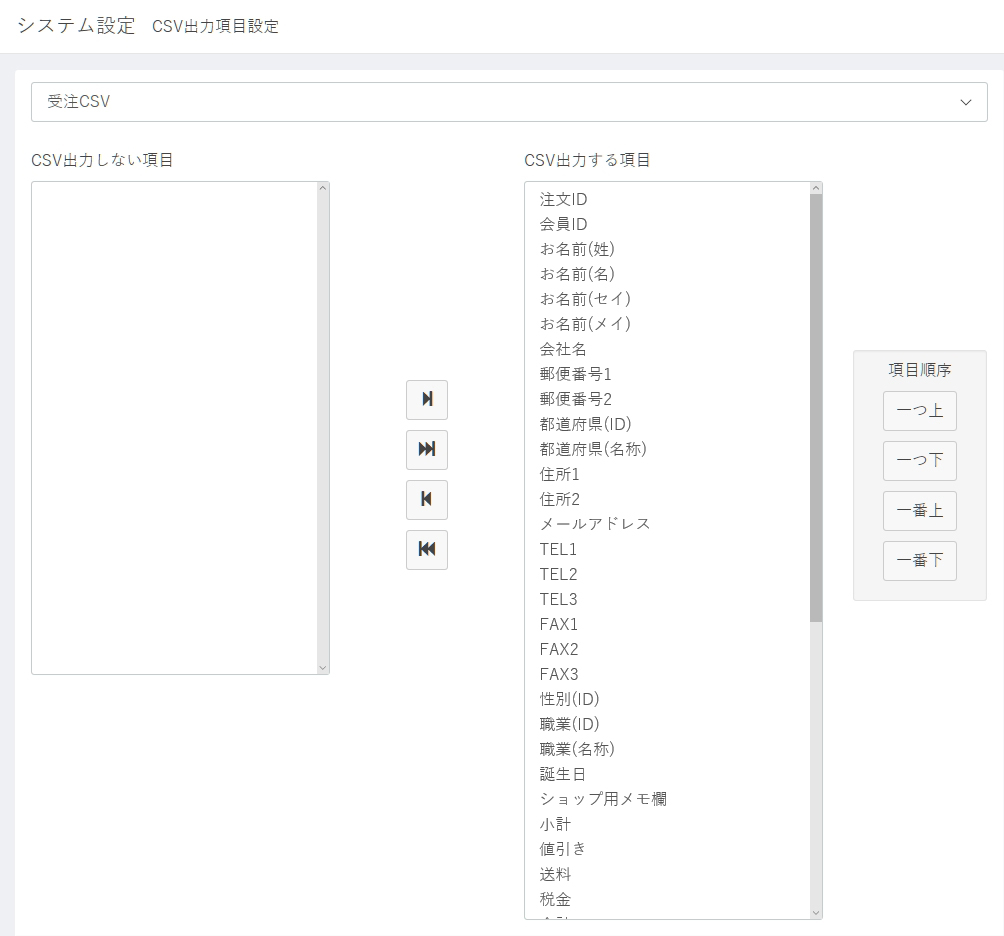Select ショップ用メモ欄 list entry
This screenshot has height=936, width=1004.
pyautogui.click(x=603, y=799)
